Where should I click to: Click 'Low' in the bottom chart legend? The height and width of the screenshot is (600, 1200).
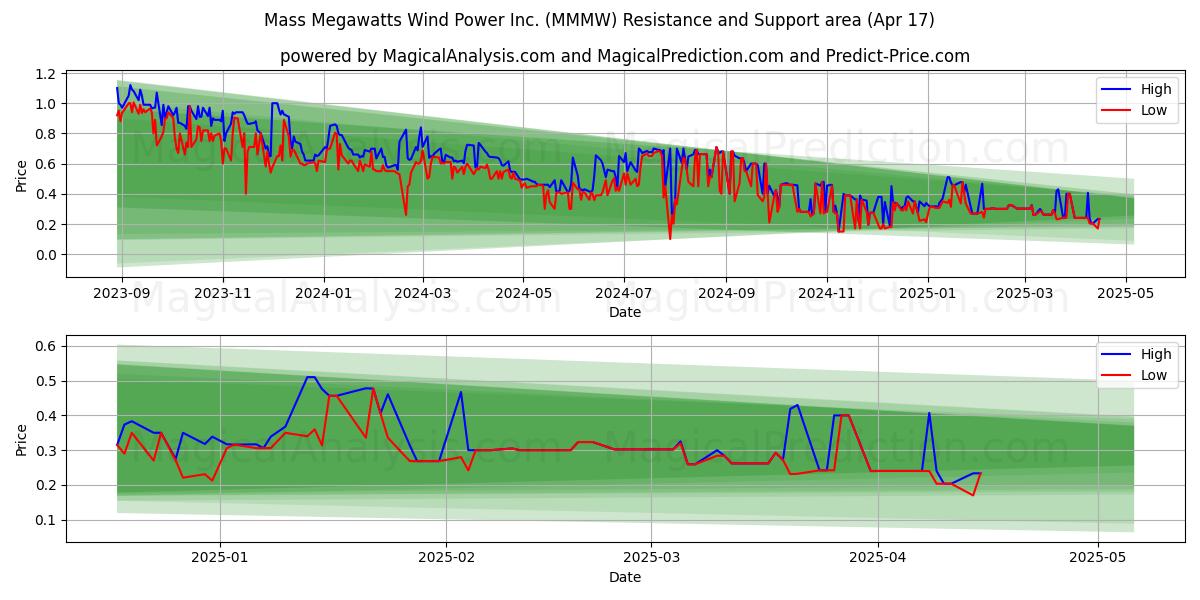point(1153,375)
